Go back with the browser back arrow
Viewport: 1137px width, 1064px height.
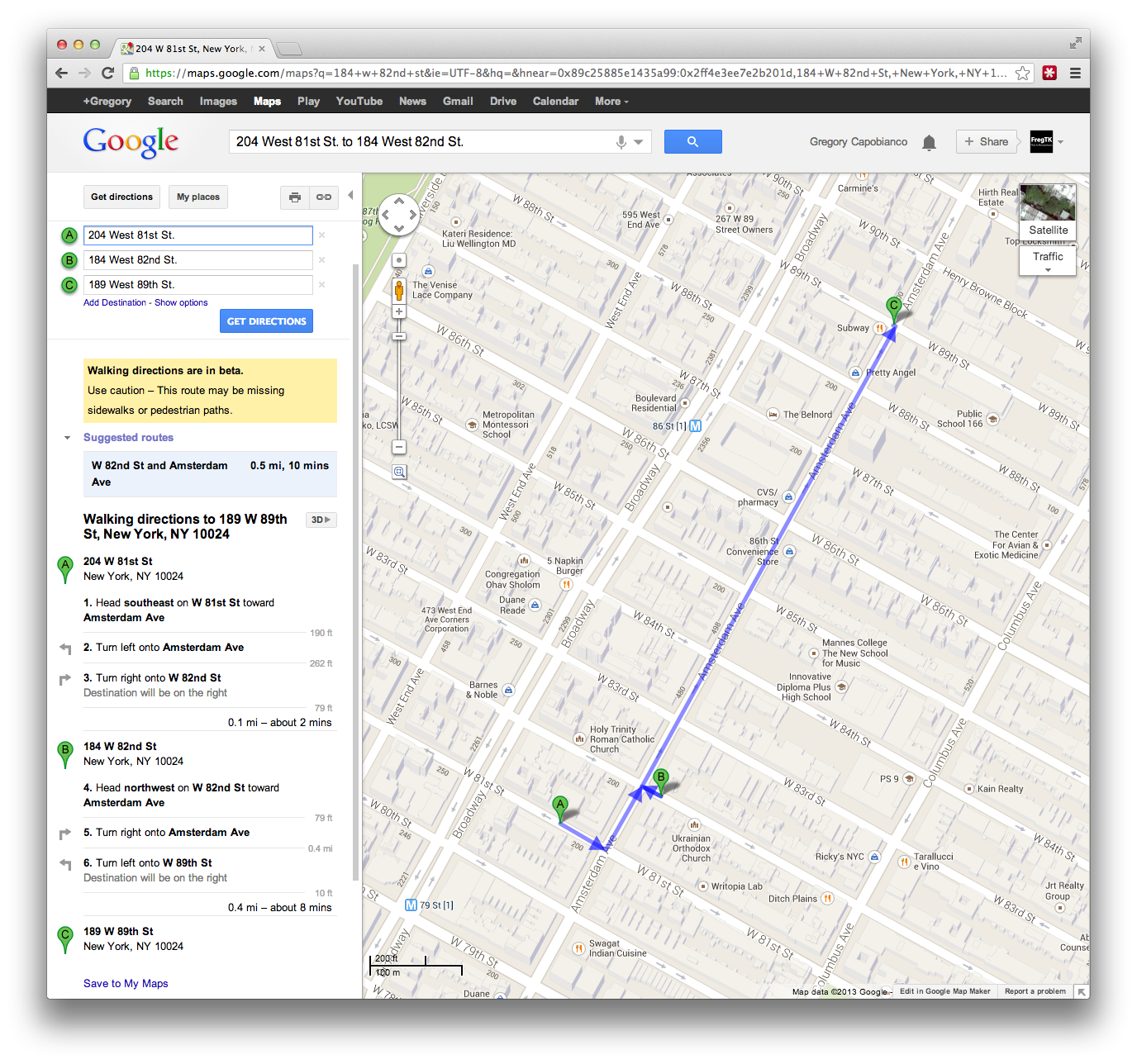click(x=61, y=73)
